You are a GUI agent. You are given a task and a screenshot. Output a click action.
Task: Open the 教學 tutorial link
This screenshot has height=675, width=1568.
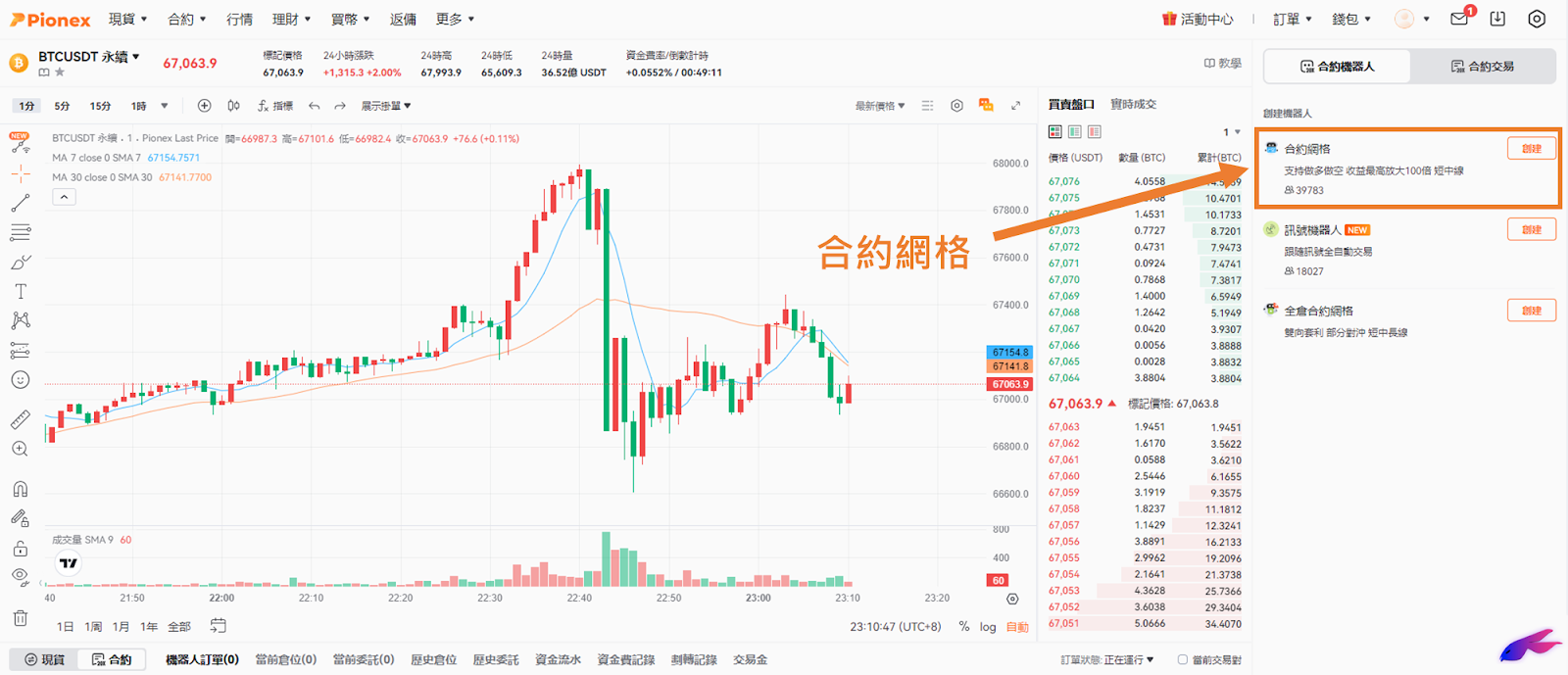pyautogui.click(x=1223, y=63)
